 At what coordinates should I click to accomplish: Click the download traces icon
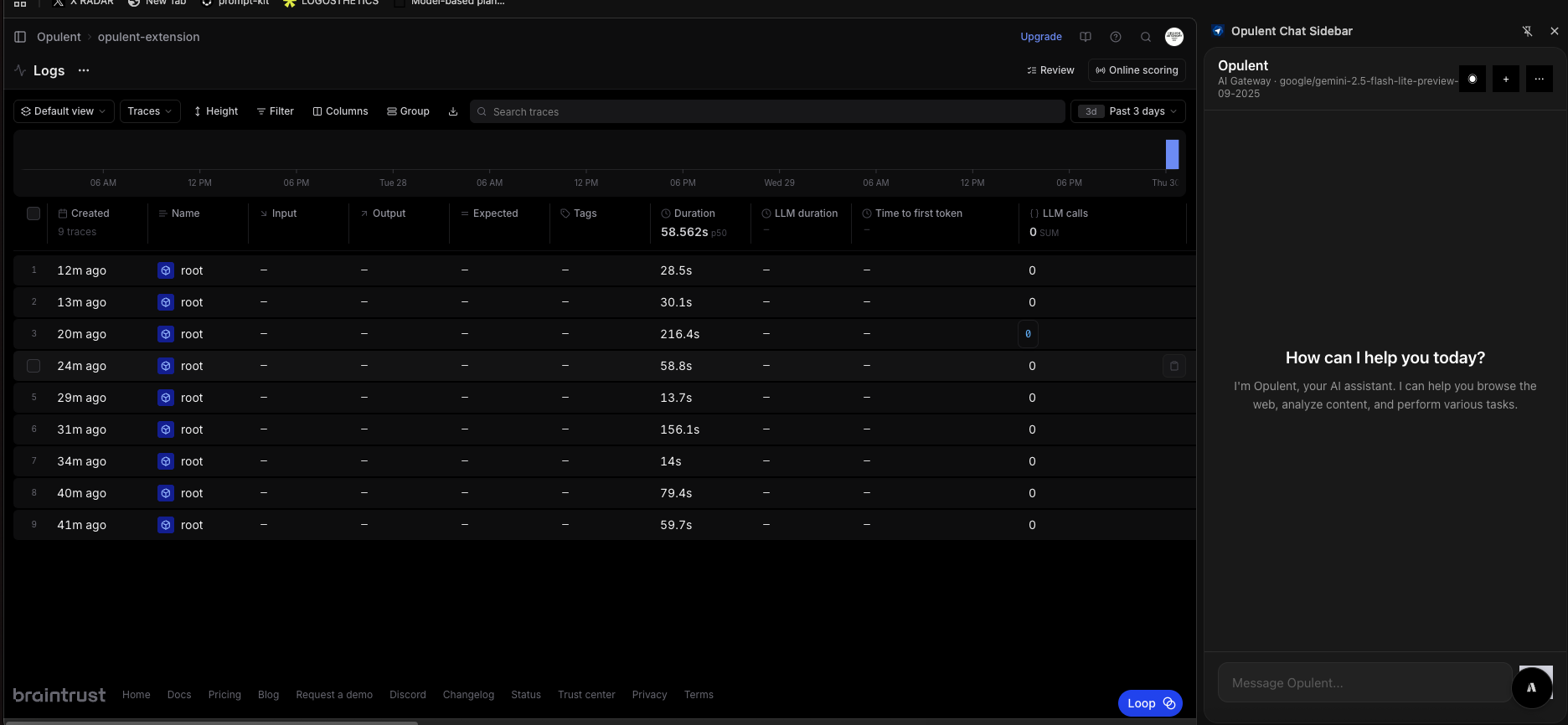point(453,111)
